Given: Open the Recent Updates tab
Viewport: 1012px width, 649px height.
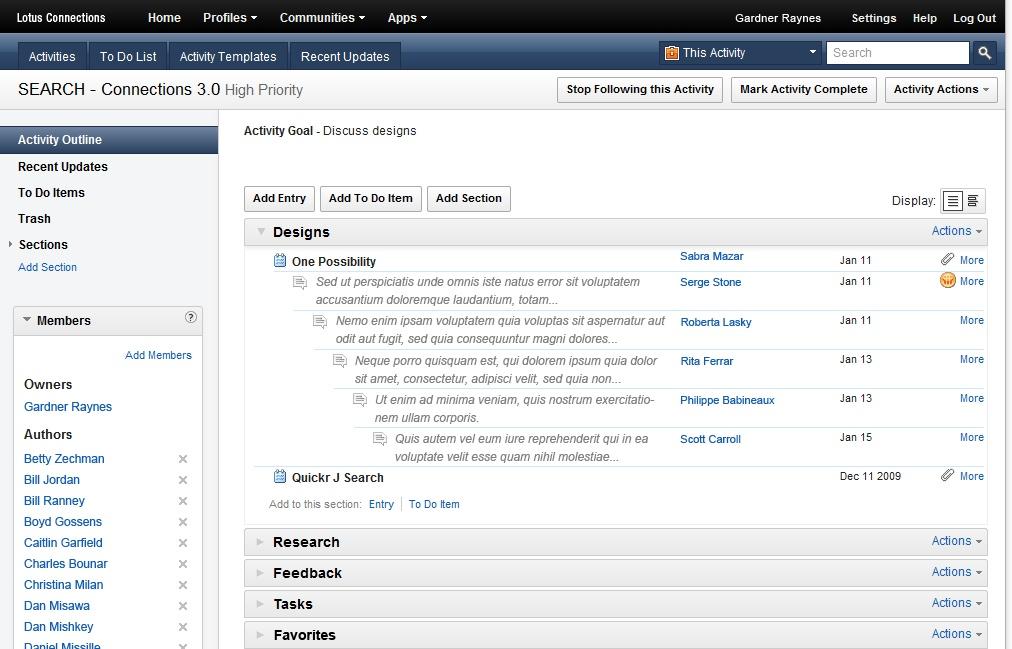Looking at the screenshot, I should 345,56.
